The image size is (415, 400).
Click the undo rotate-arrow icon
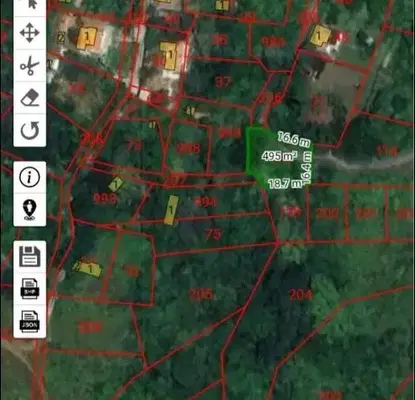(x=30, y=130)
